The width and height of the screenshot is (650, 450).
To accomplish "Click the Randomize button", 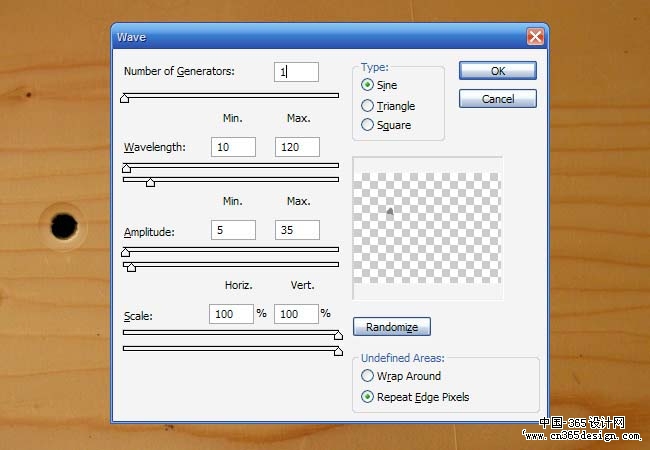I will [x=392, y=327].
